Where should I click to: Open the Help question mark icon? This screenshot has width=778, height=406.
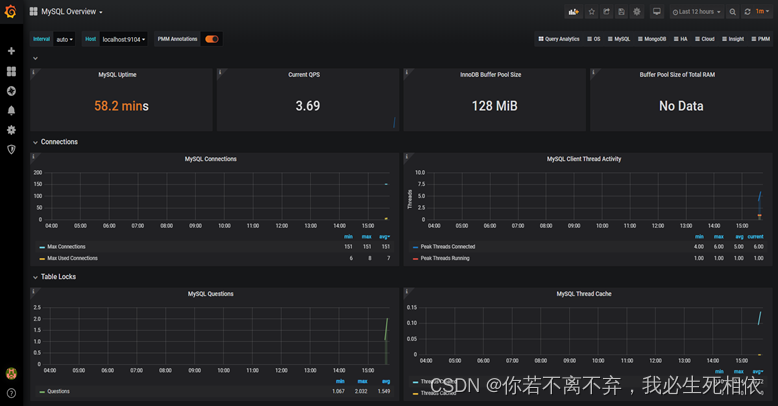[x=11, y=393]
